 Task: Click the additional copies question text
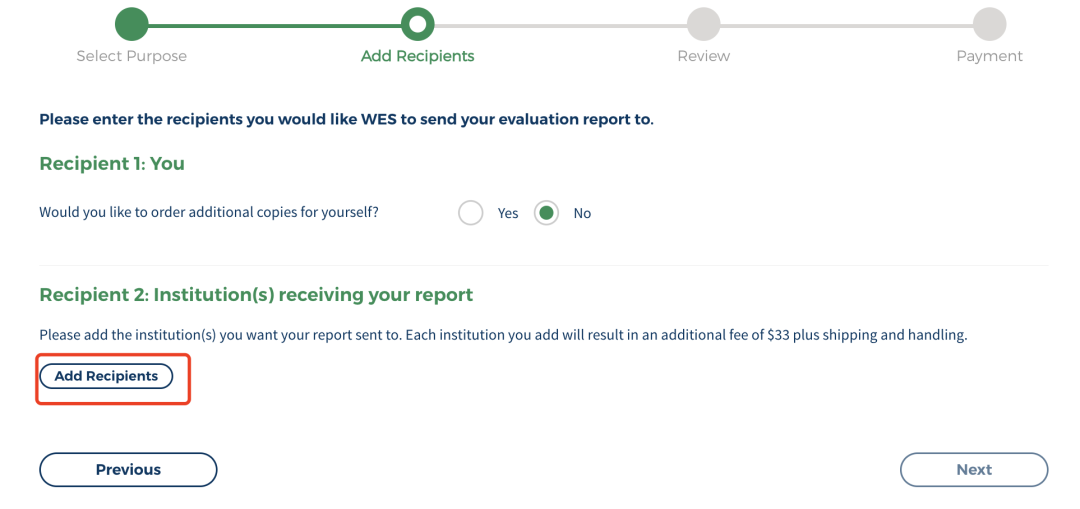click(209, 212)
